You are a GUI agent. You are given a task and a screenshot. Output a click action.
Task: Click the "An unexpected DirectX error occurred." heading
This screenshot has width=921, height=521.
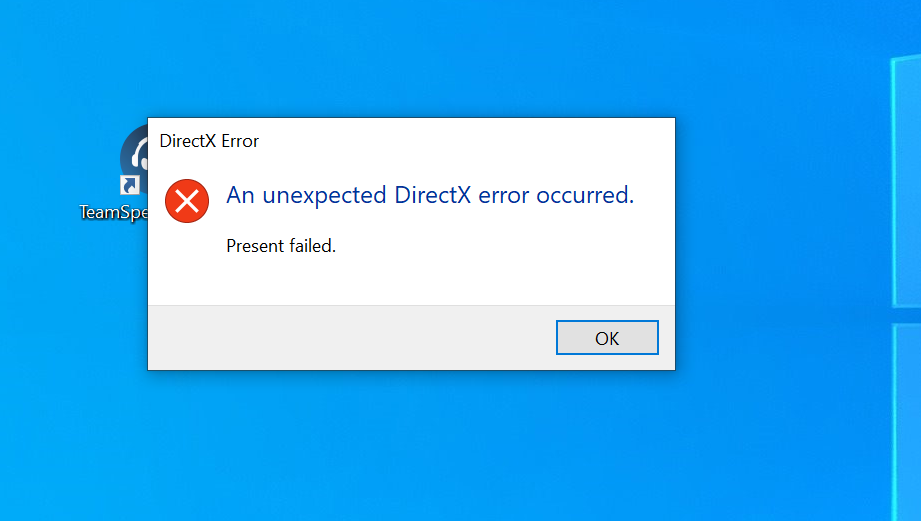click(x=430, y=195)
